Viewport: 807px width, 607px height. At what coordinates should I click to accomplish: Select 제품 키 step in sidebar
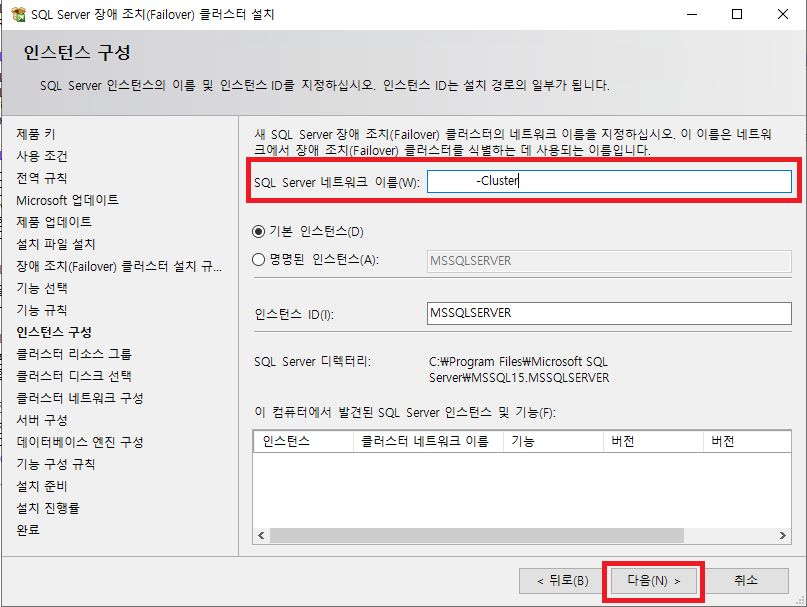(x=36, y=134)
